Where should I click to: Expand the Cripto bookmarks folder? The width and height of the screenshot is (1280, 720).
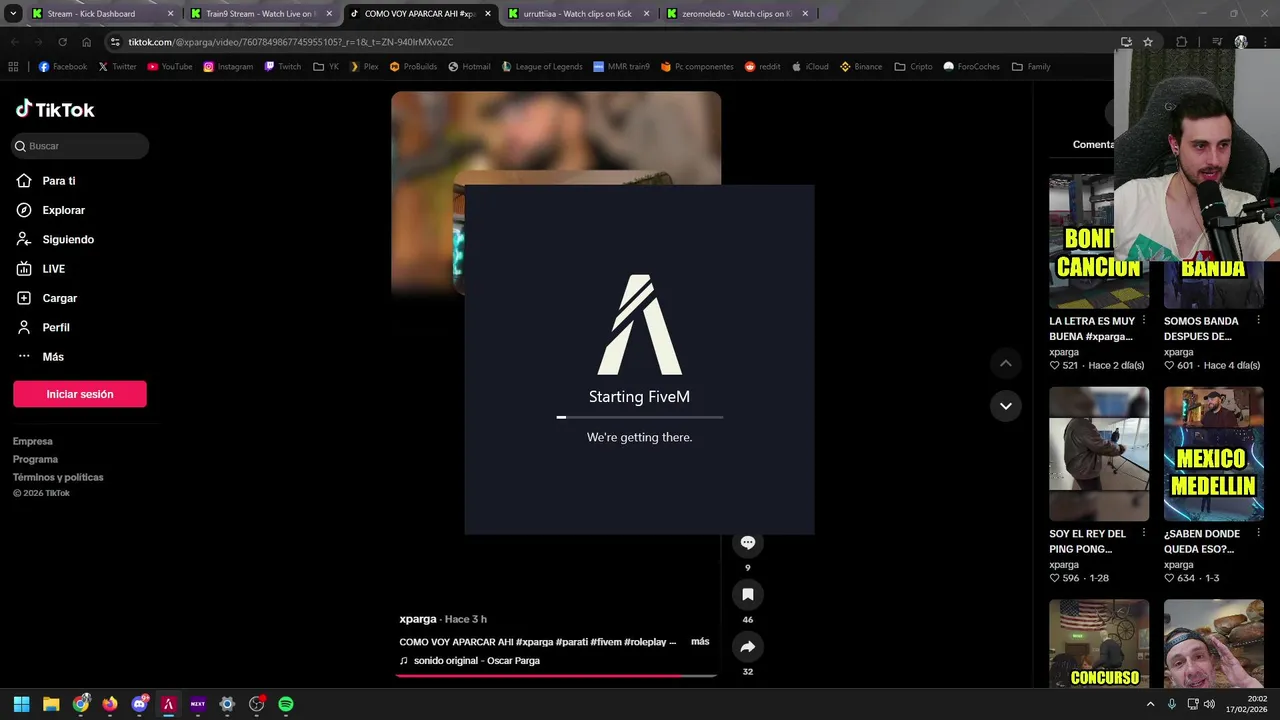pos(914,67)
